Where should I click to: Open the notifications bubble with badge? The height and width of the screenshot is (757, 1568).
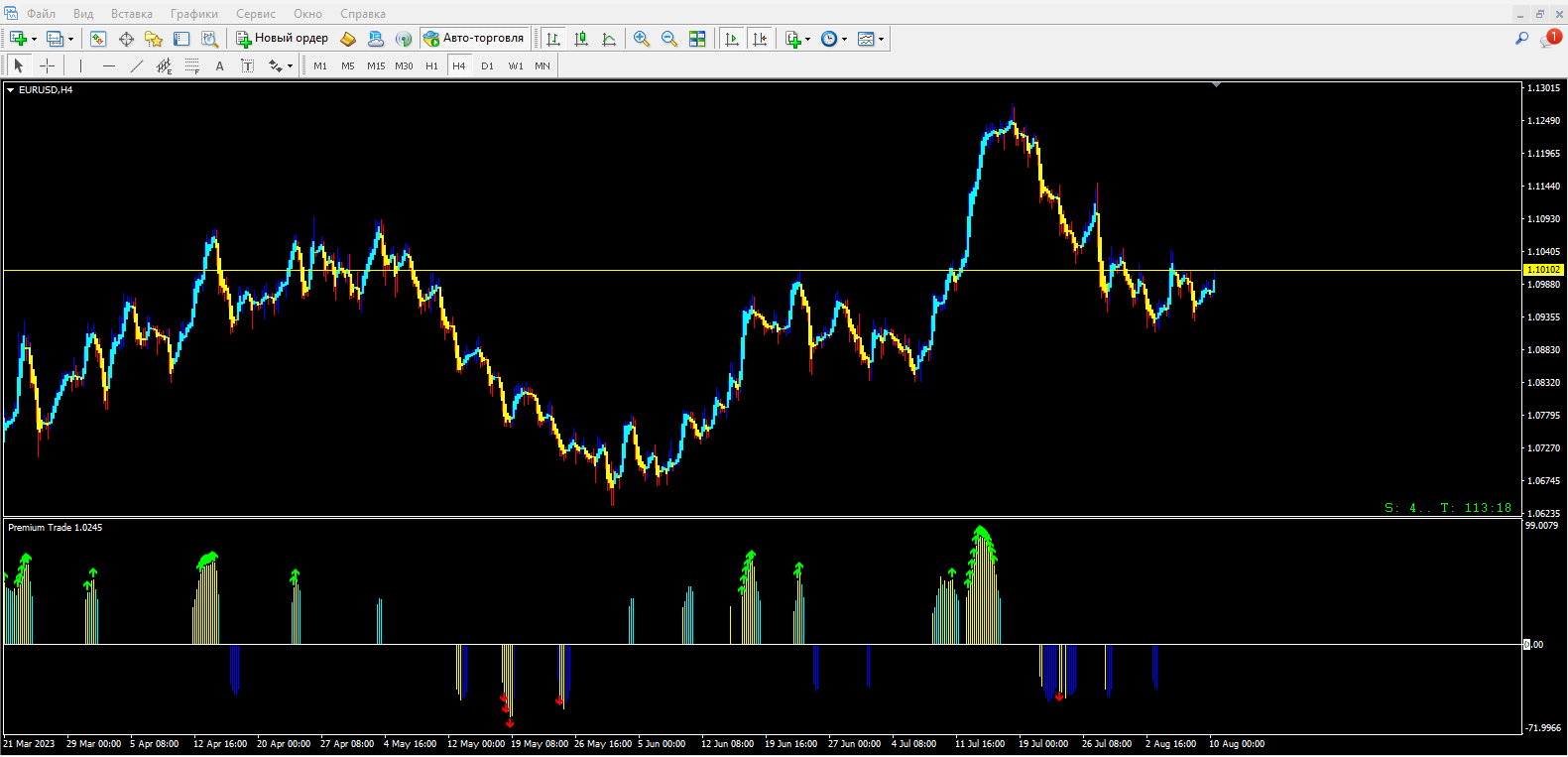[1550, 38]
